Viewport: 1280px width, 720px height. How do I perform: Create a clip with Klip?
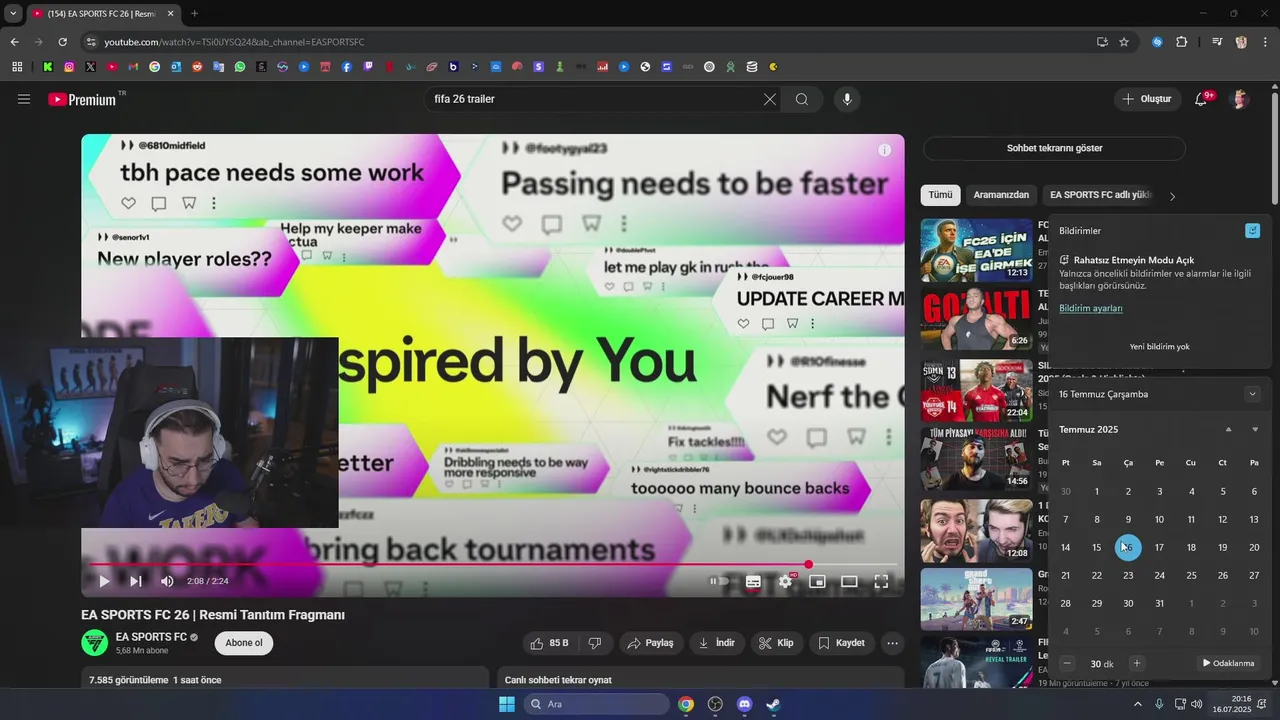776,643
